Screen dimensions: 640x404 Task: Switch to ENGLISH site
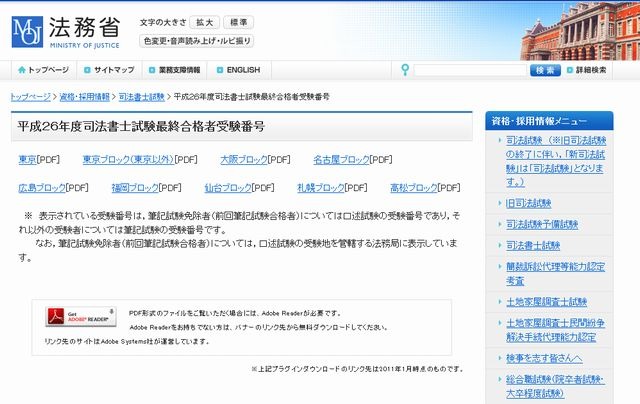pos(238,70)
